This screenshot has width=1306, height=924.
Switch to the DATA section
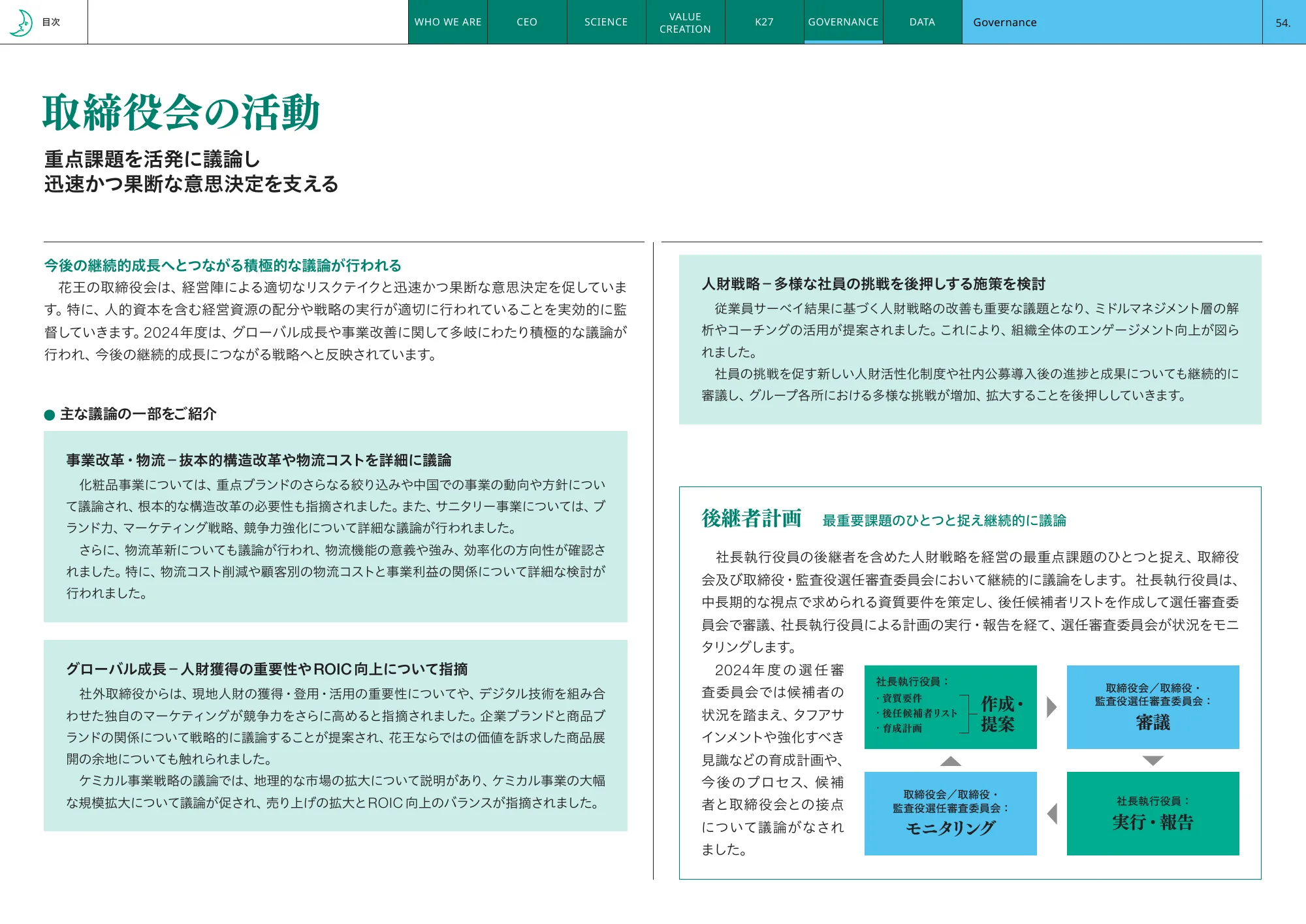tap(922, 22)
